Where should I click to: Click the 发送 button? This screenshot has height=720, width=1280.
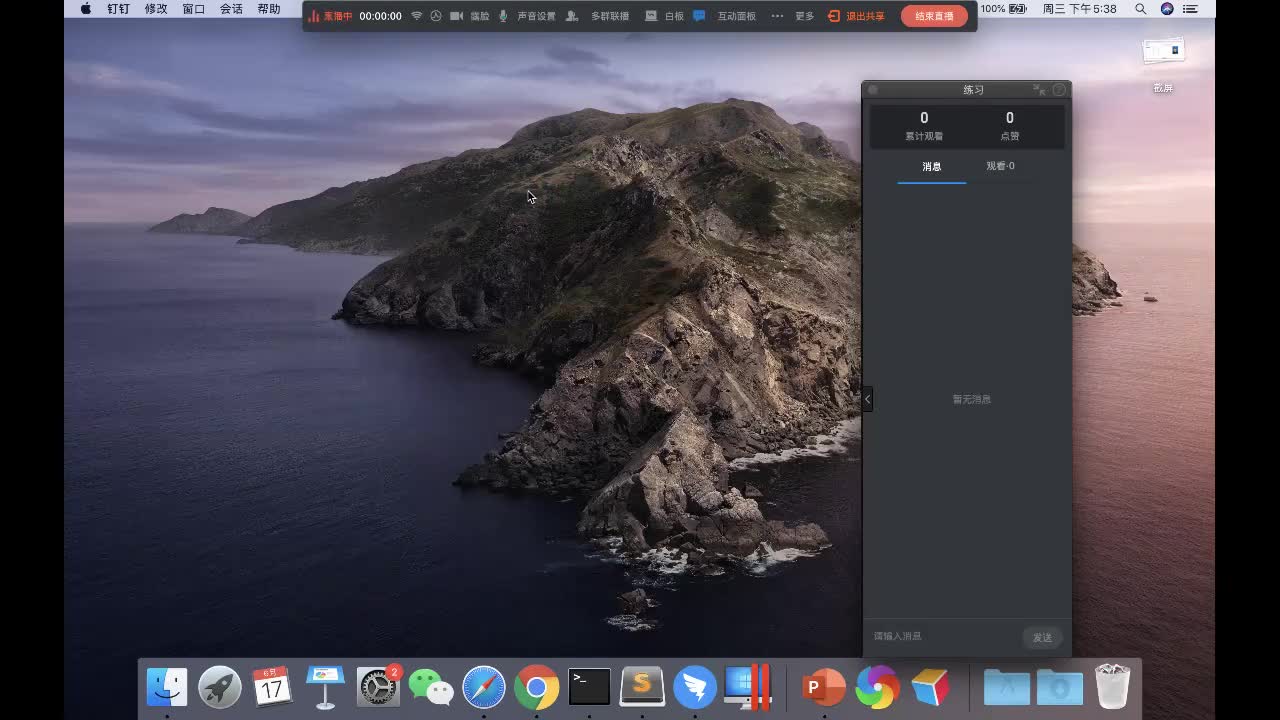(1043, 638)
